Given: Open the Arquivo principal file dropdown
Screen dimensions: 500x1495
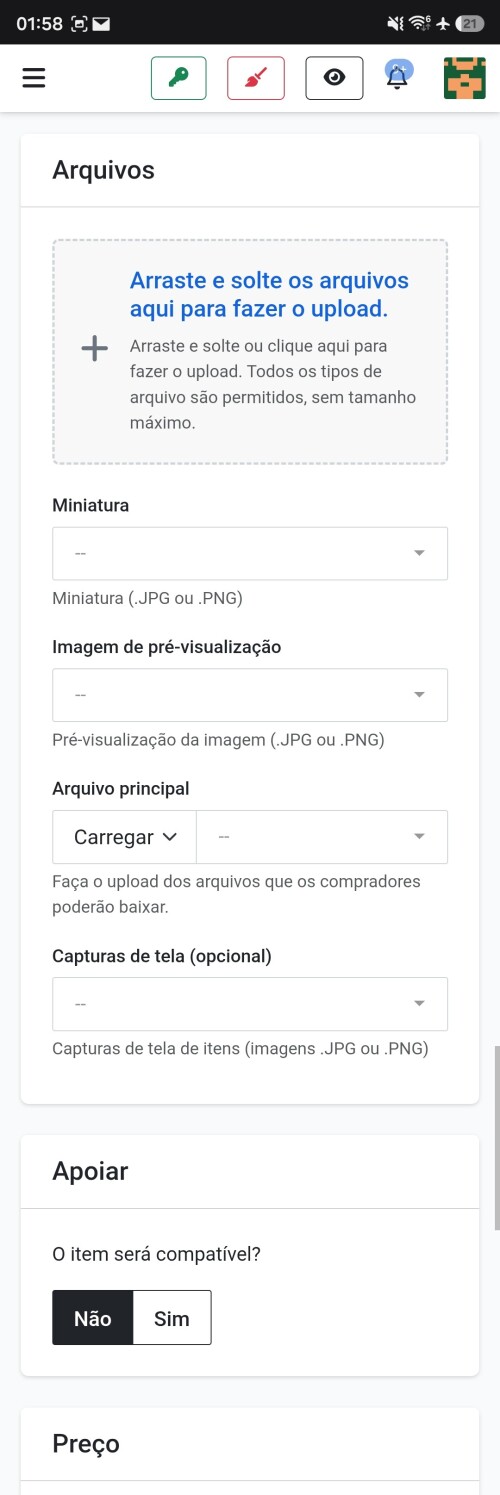Looking at the screenshot, I should pos(322,837).
